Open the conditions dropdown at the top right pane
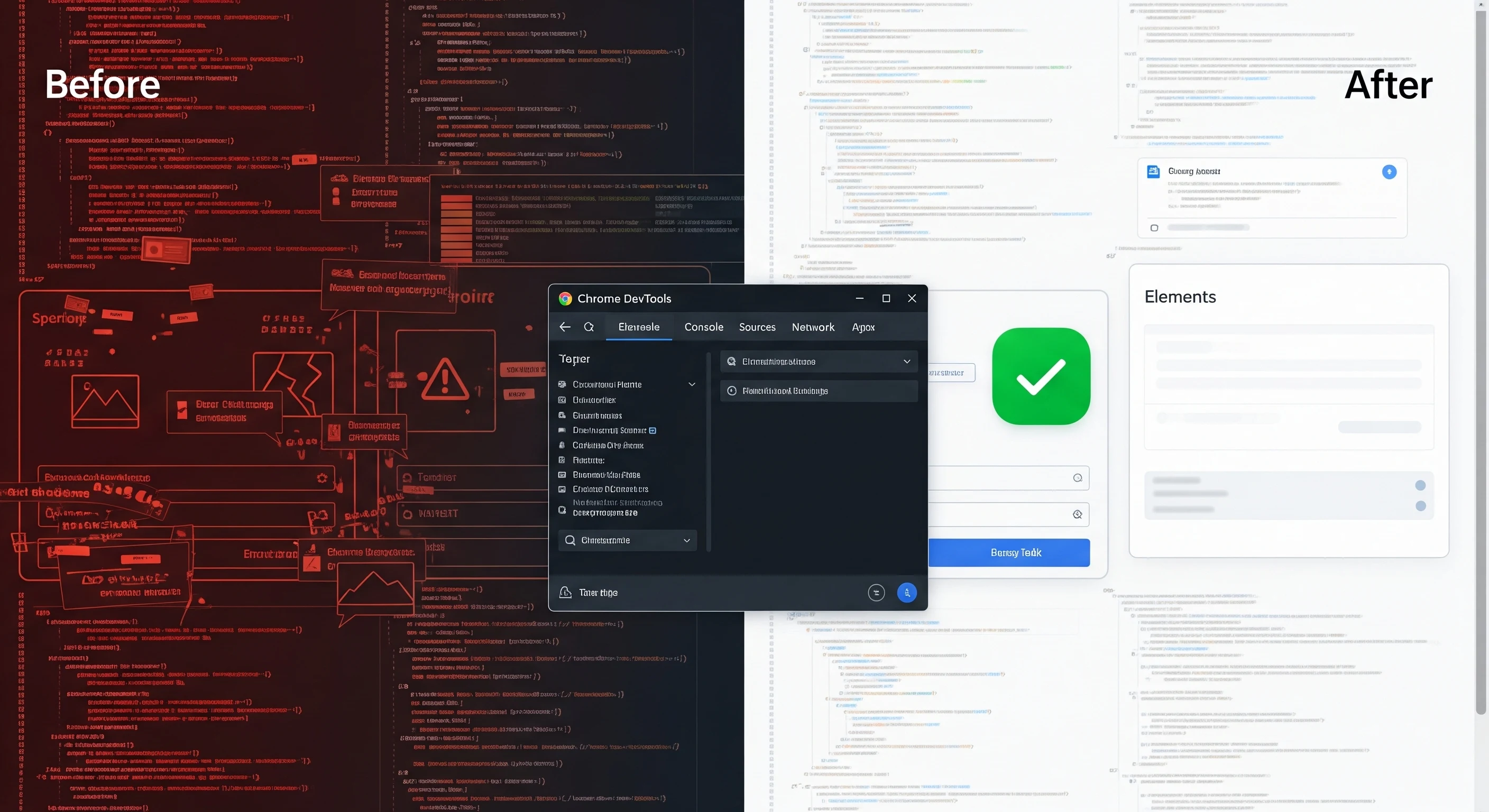This screenshot has height=812, width=1489. click(906, 361)
